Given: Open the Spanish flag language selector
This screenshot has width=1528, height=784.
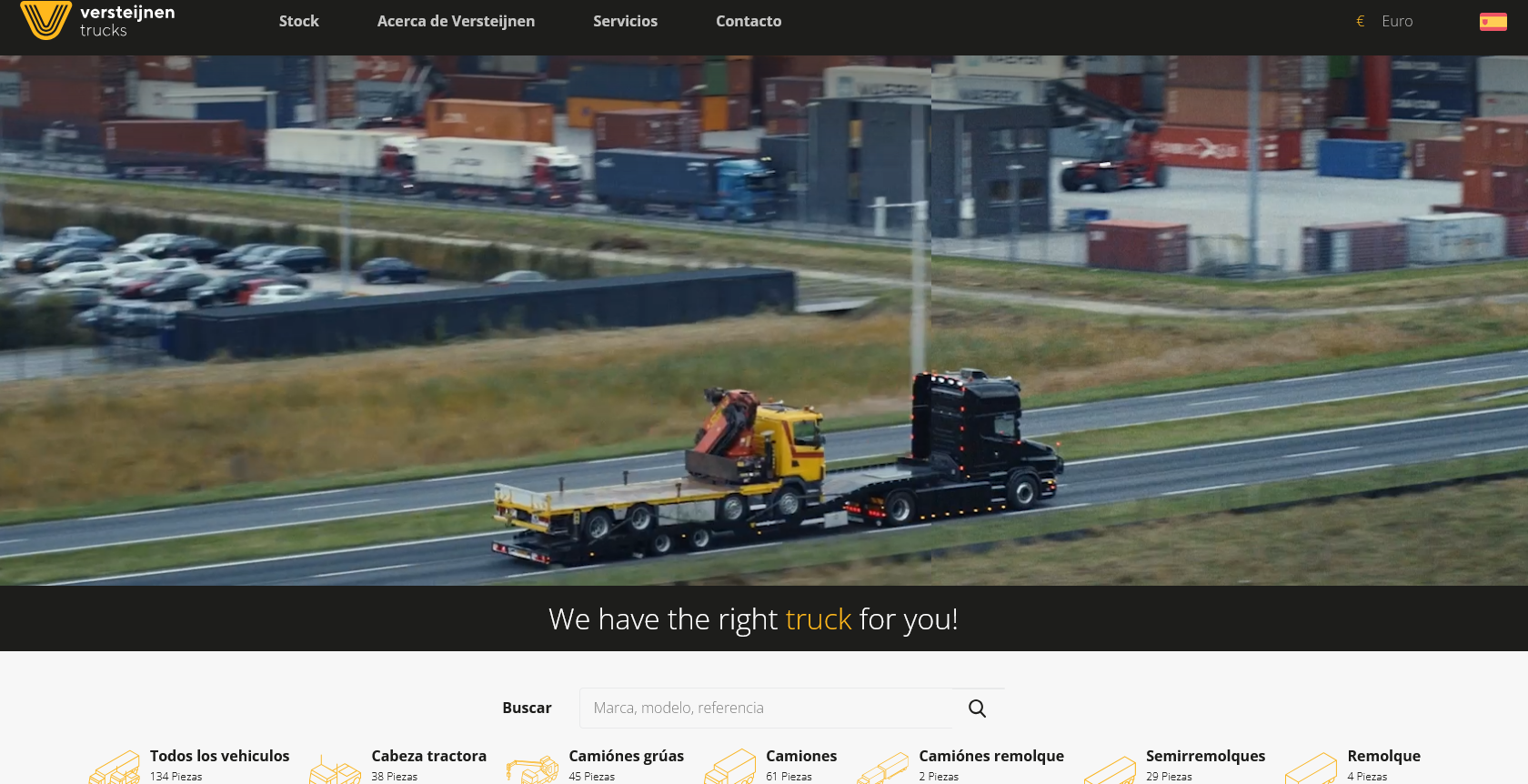Looking at the screenshot, I should pyautogui.click(x=1493, y=22).
